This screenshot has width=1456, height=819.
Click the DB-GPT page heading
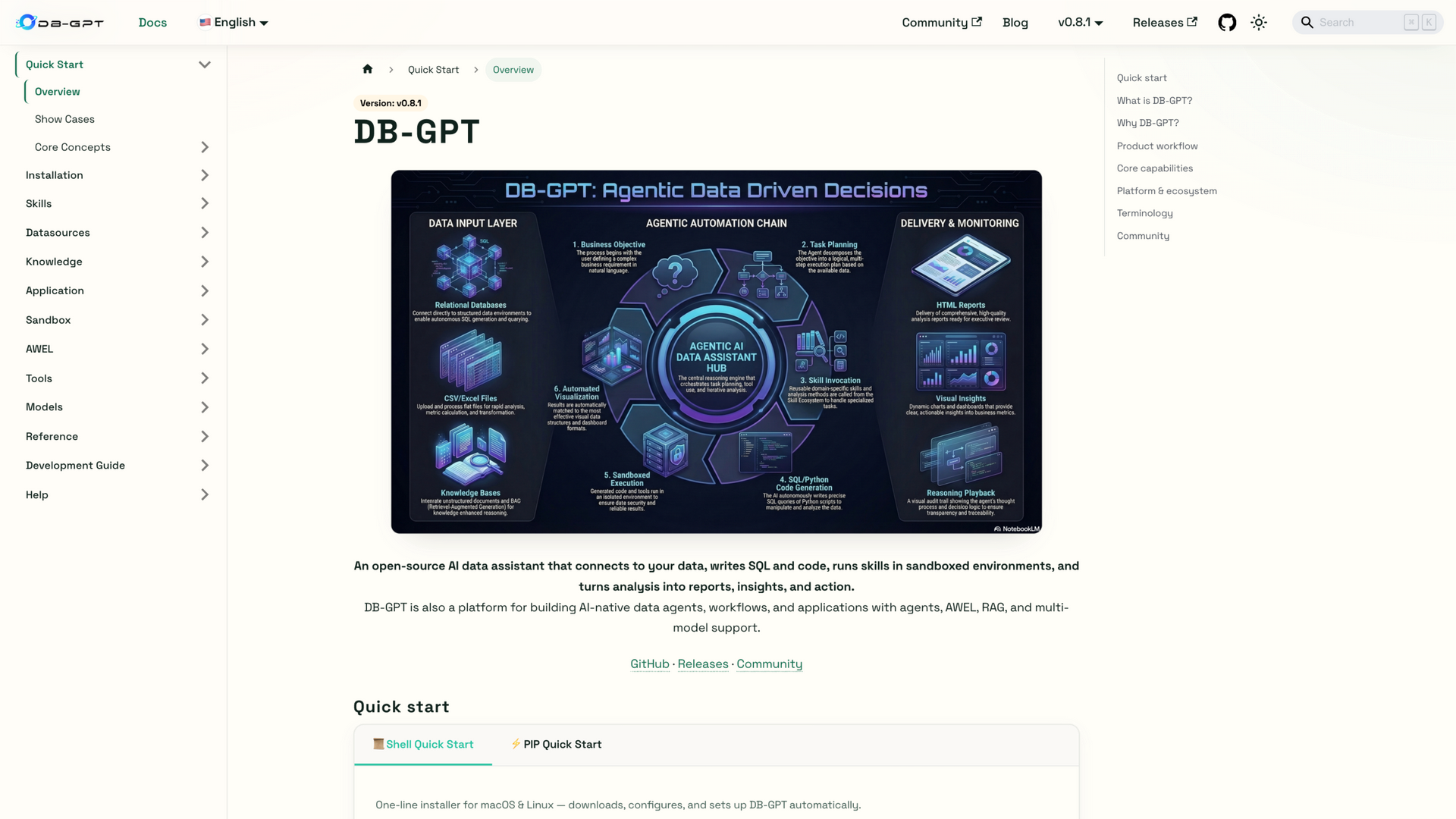pyautogui.click(x=416, y=132)
